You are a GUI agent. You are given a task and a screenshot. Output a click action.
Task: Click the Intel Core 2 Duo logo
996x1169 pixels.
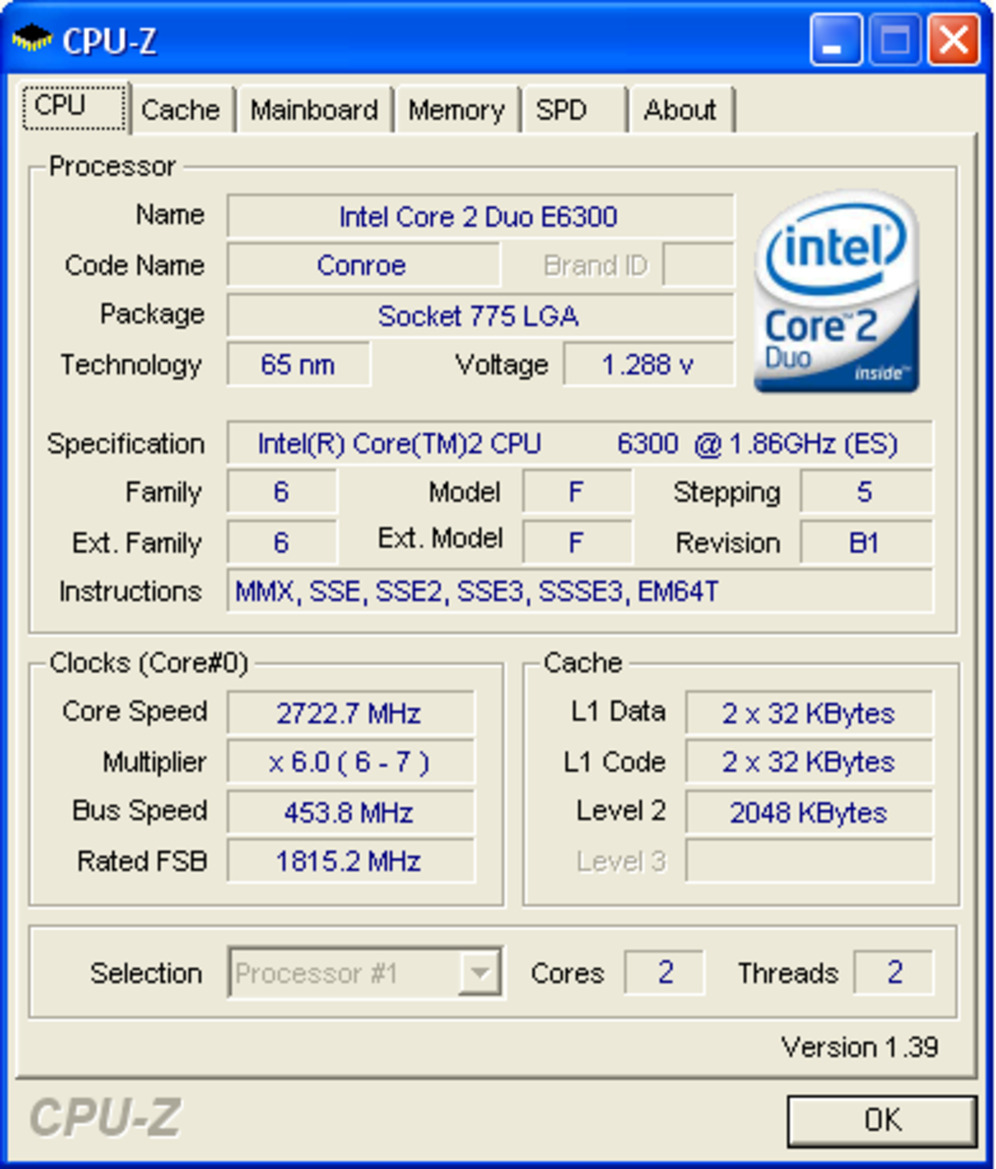pyautogui.click(x=836, y=290)
